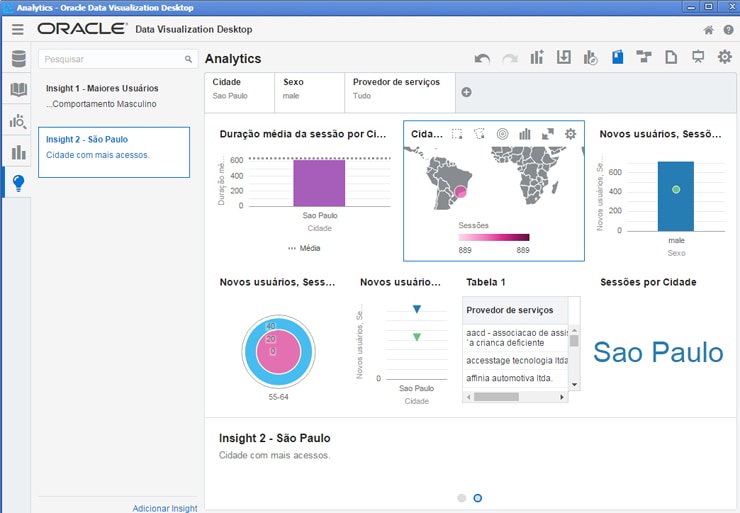Click the Adicionar Insight link
Viewport: 740px width, 513px height.
pyautogui.click(x=165, y=508)
